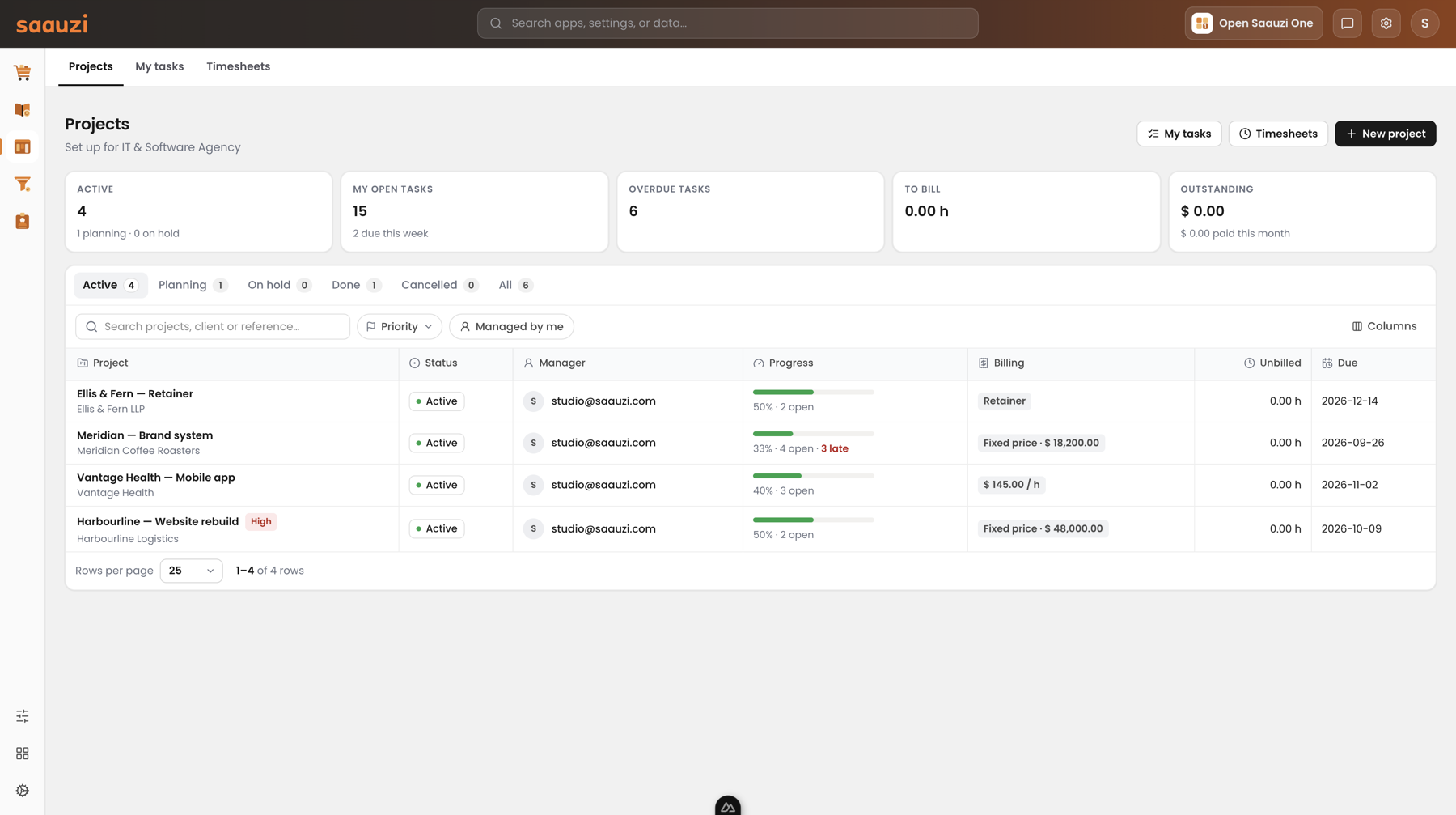Expand the Priority filter dropdown

pos(400,326)
